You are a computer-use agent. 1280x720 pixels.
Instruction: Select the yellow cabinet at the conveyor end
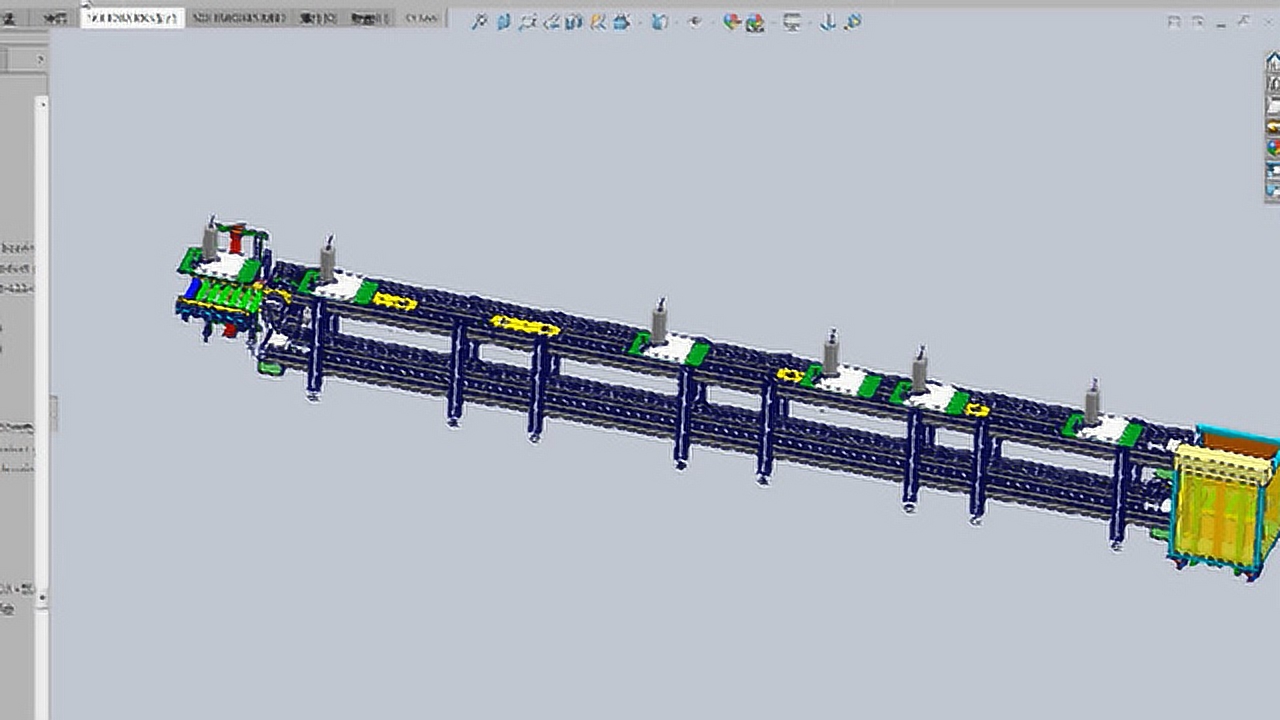(x=1224, y=505)
